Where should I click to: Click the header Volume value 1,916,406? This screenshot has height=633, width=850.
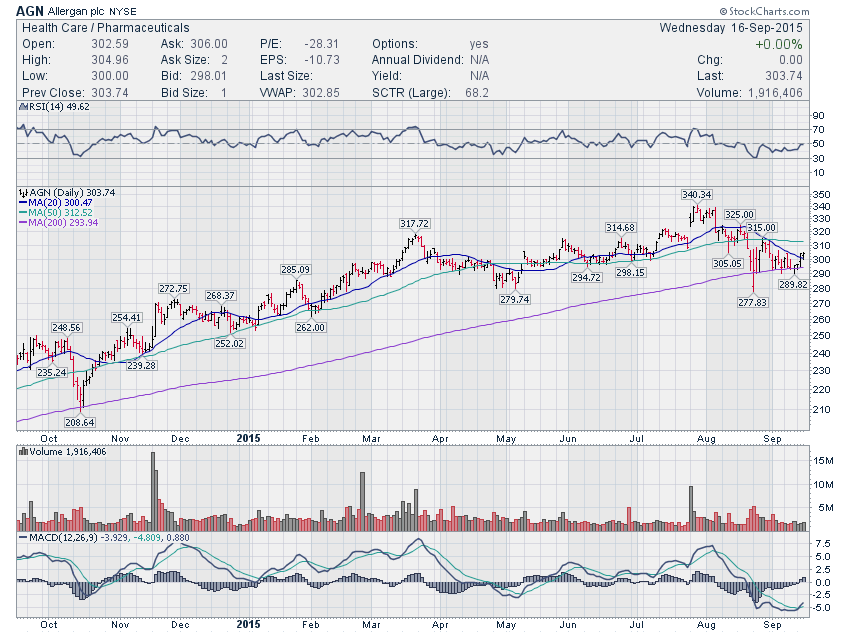pyautogui.click(x=775, y=93)
